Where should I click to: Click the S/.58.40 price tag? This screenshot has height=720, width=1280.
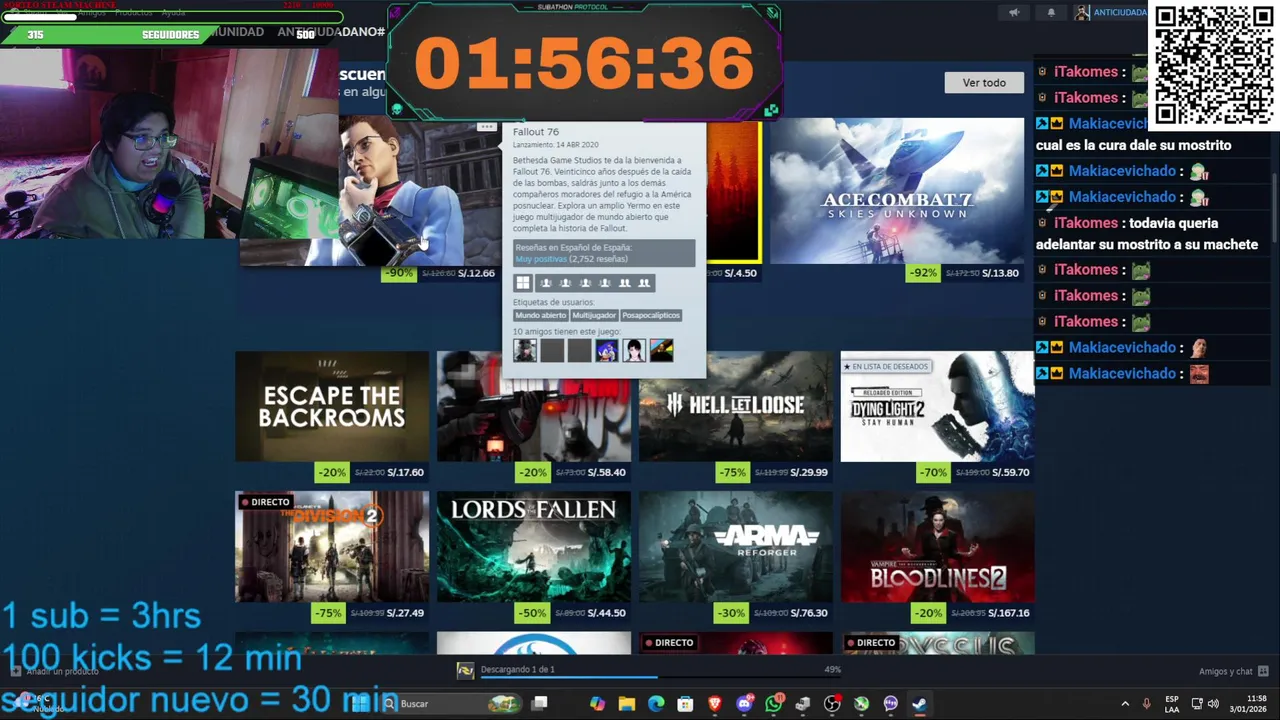607,472
